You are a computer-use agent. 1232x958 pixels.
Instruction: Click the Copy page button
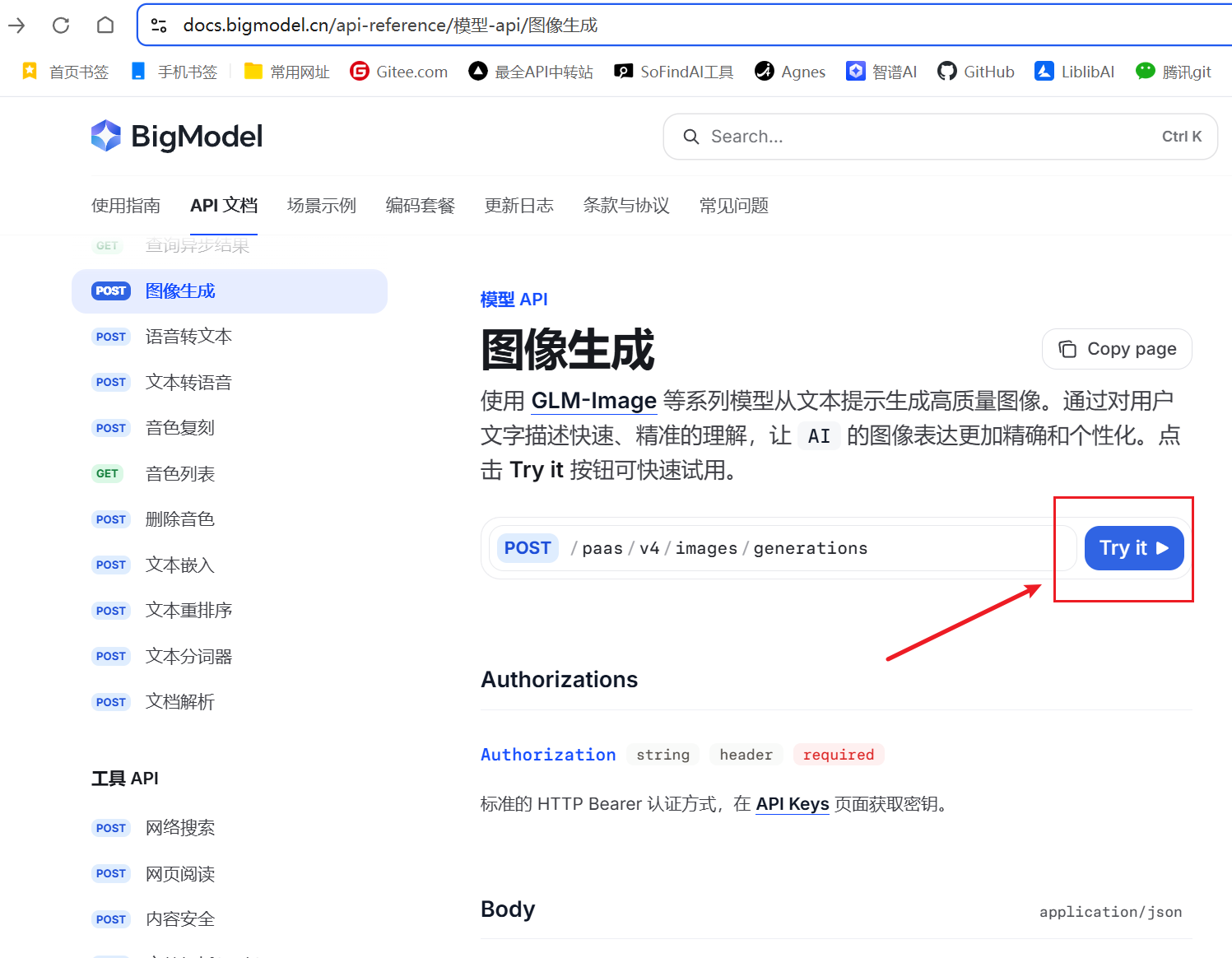1117,350
